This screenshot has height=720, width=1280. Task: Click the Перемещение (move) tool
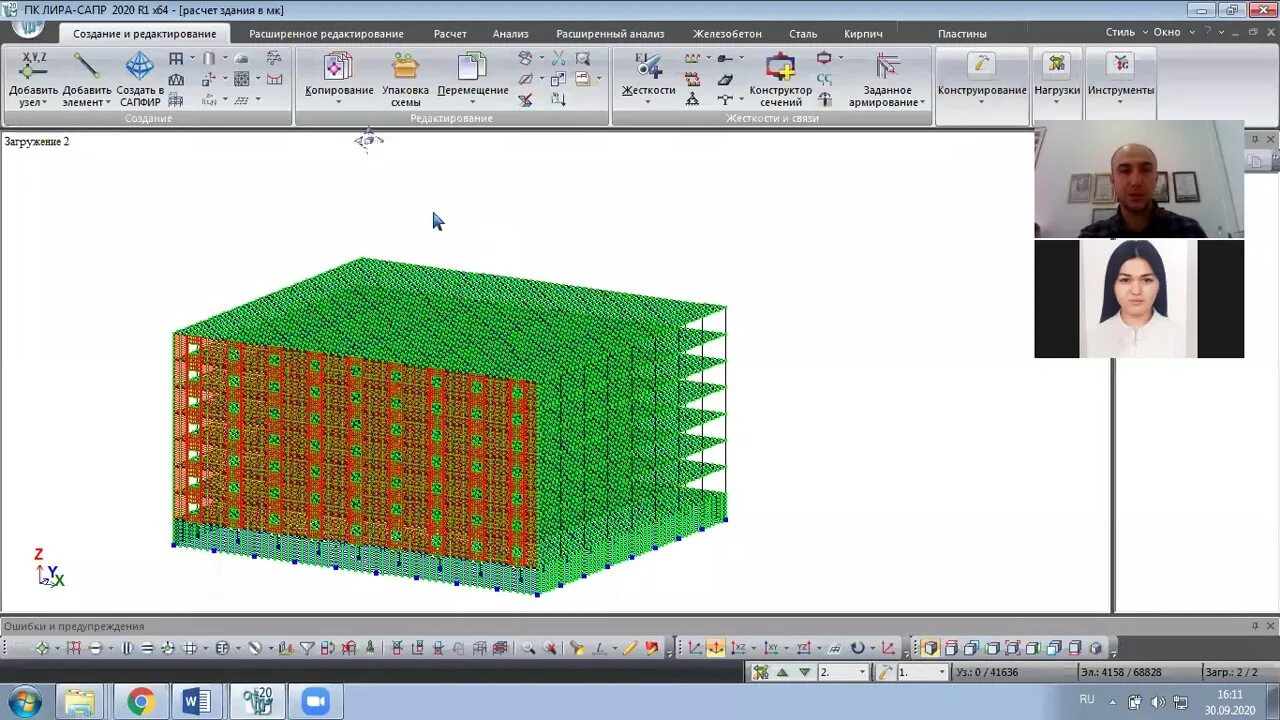pos(472,78)
